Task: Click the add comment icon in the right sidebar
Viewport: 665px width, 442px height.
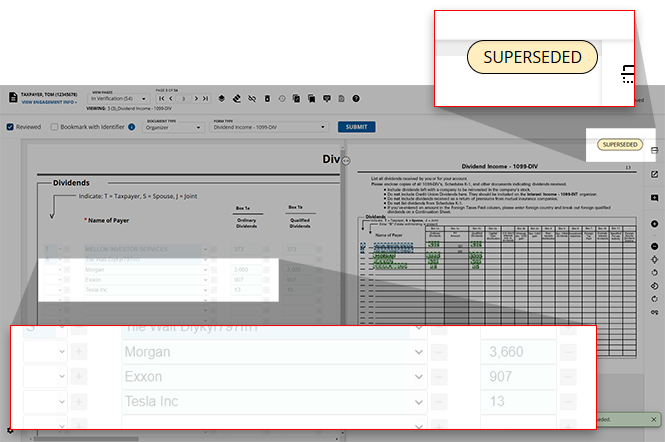Action: pos(654,198)
